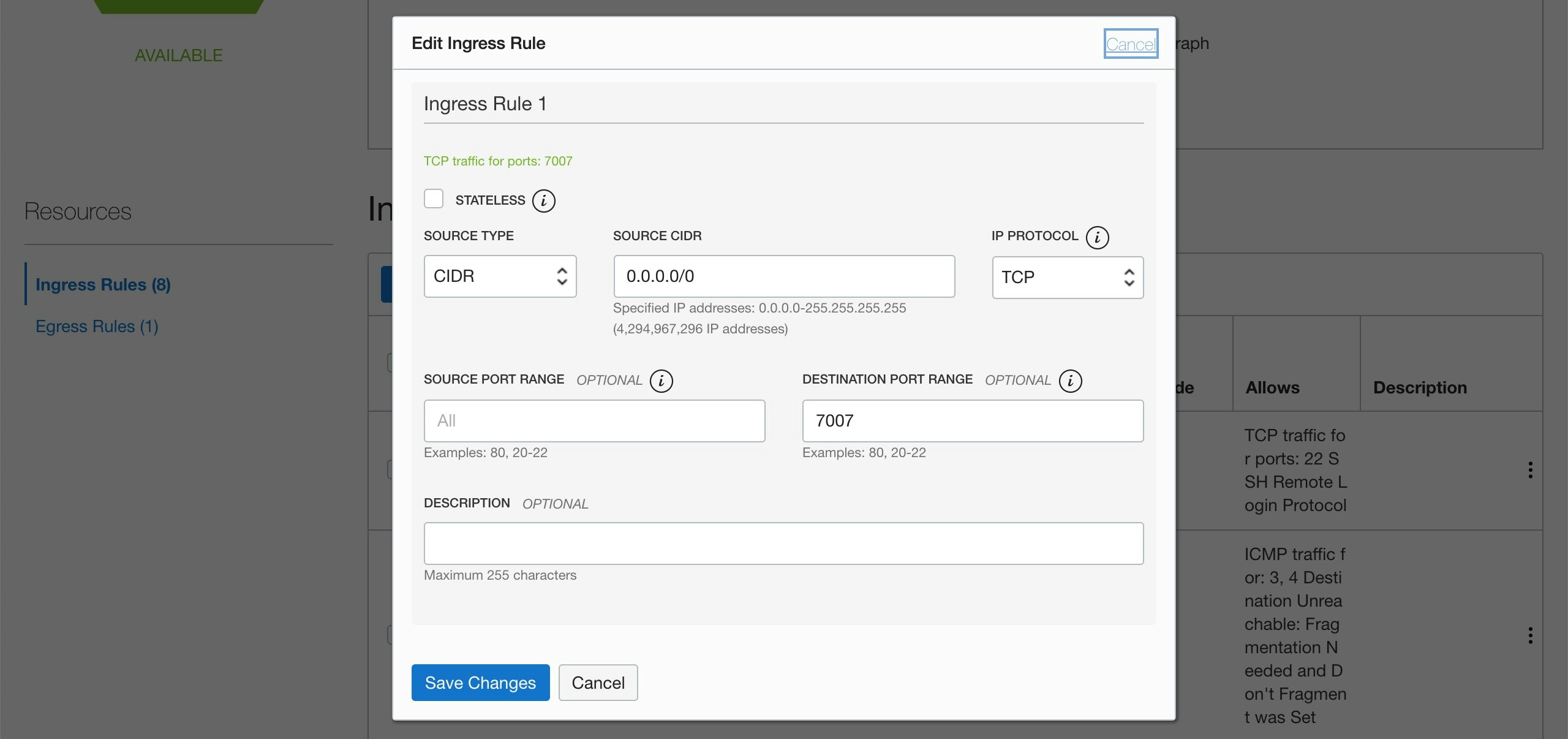The image size is (1568, 739).
Task: Click the Source Port Range field
Action: tap(594, 421)
